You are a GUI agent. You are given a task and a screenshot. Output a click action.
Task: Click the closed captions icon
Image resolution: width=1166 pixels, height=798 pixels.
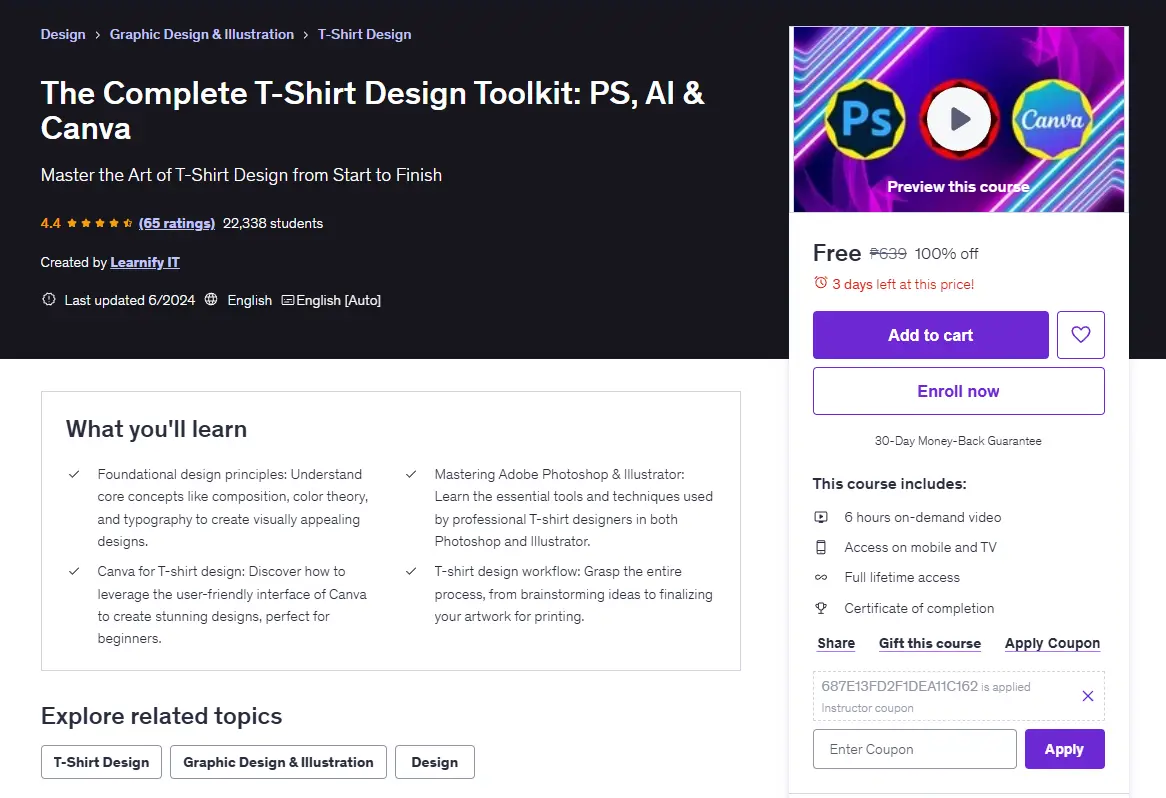288,300
